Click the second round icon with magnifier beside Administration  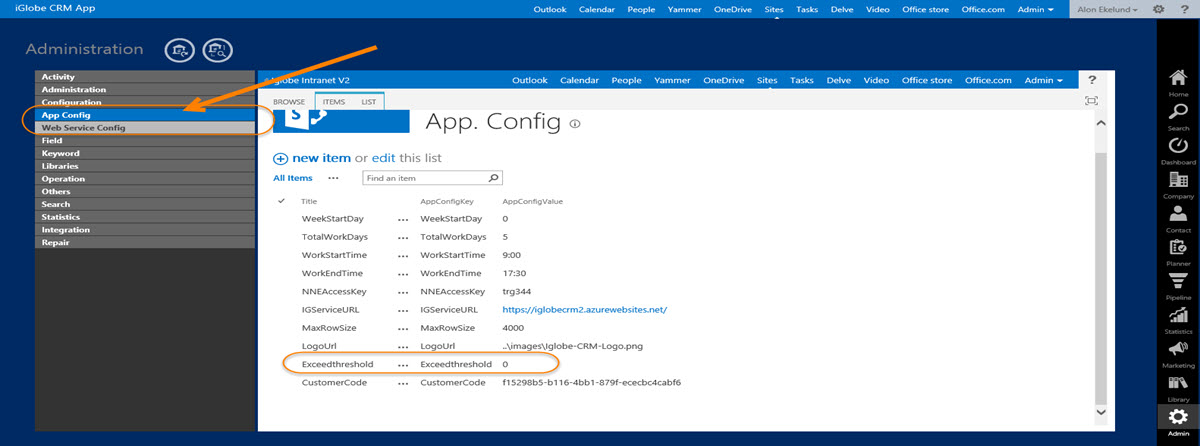click(217, 50)
